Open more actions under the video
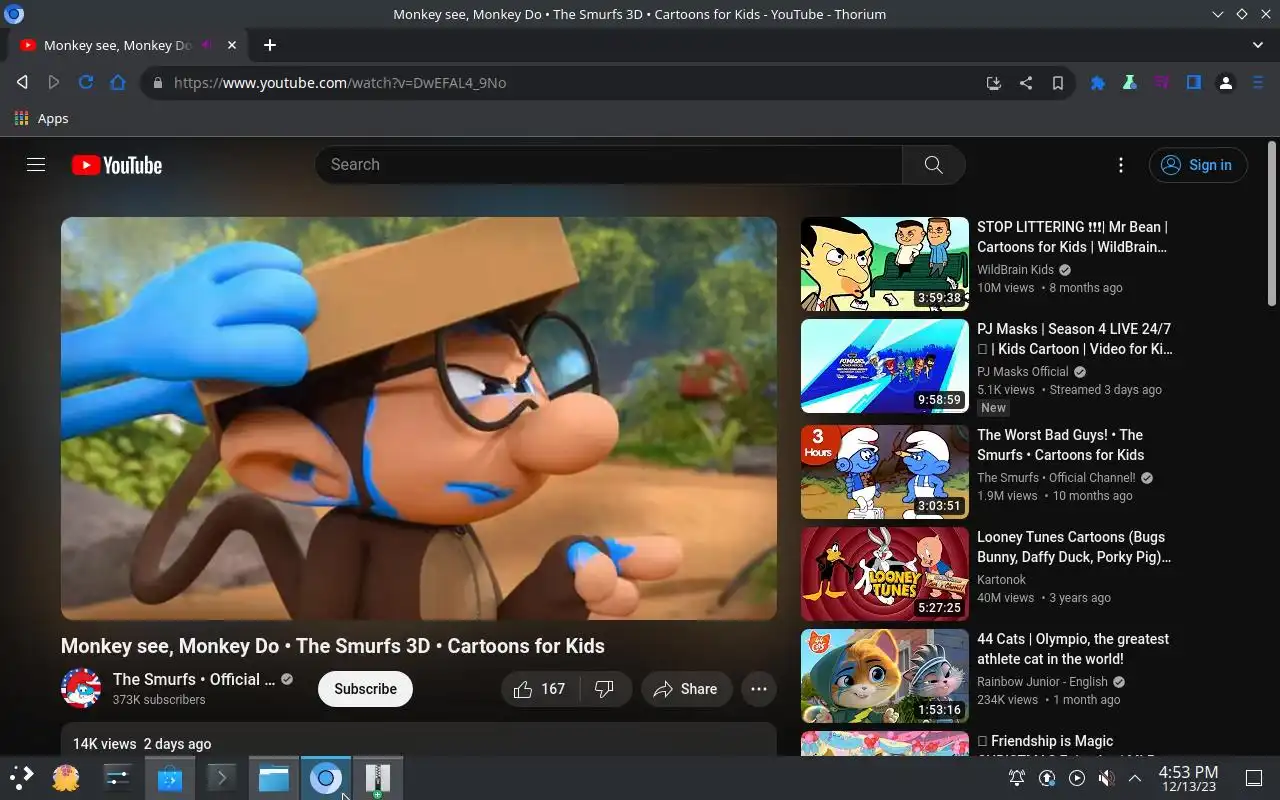Image resolution: width=1280 pixels, height=800 pixels. [759, 689]
